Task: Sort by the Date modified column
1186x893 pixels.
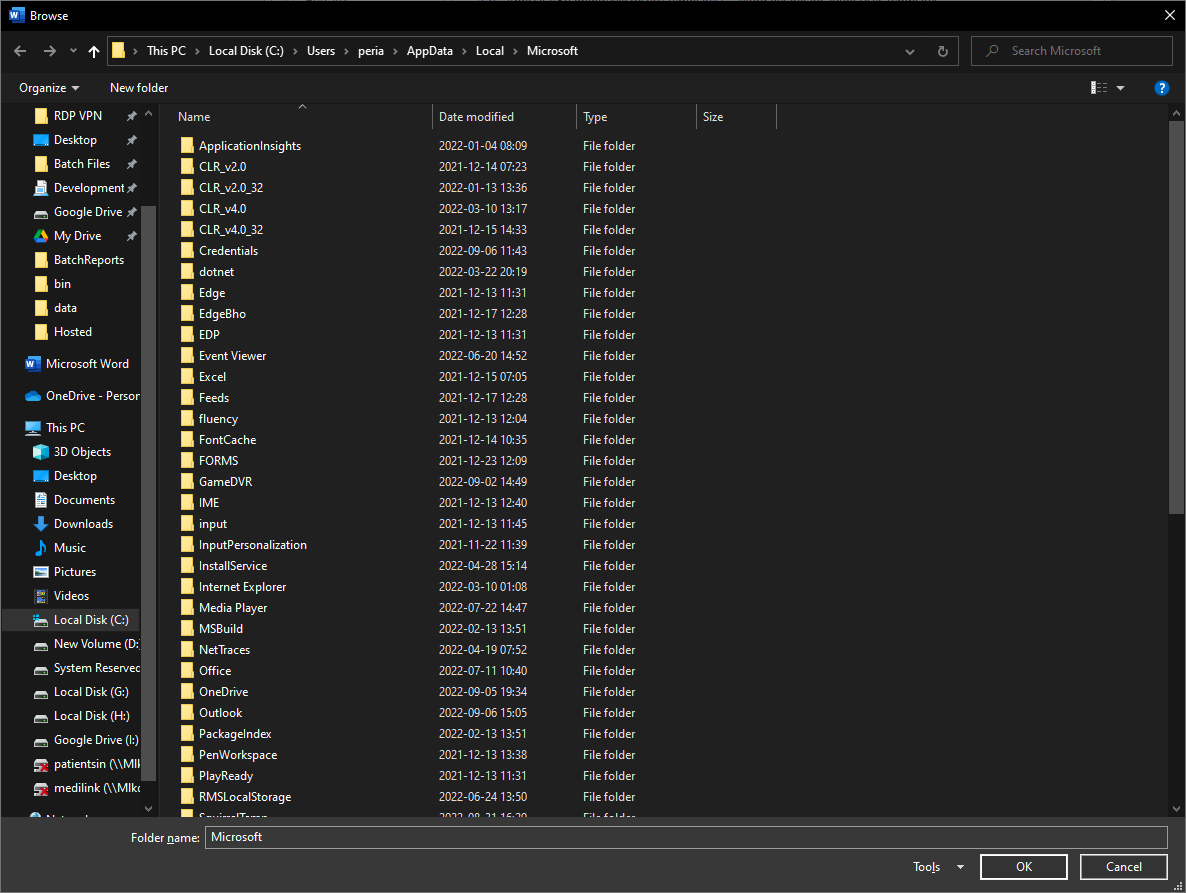Action: [504, 116]
